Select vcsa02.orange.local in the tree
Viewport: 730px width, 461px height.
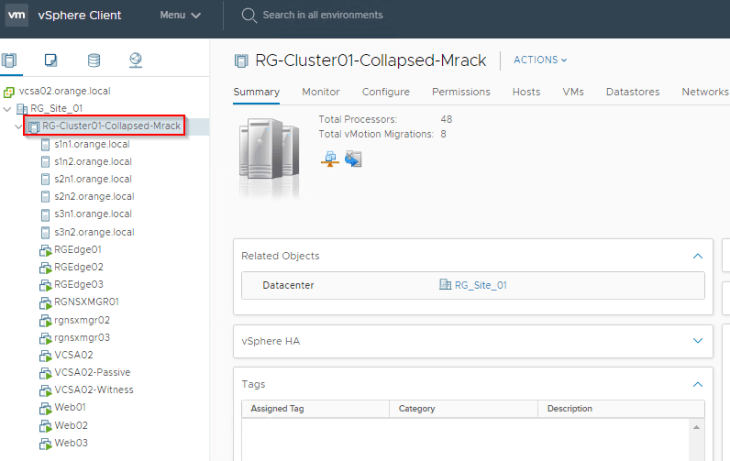(65, 91)
